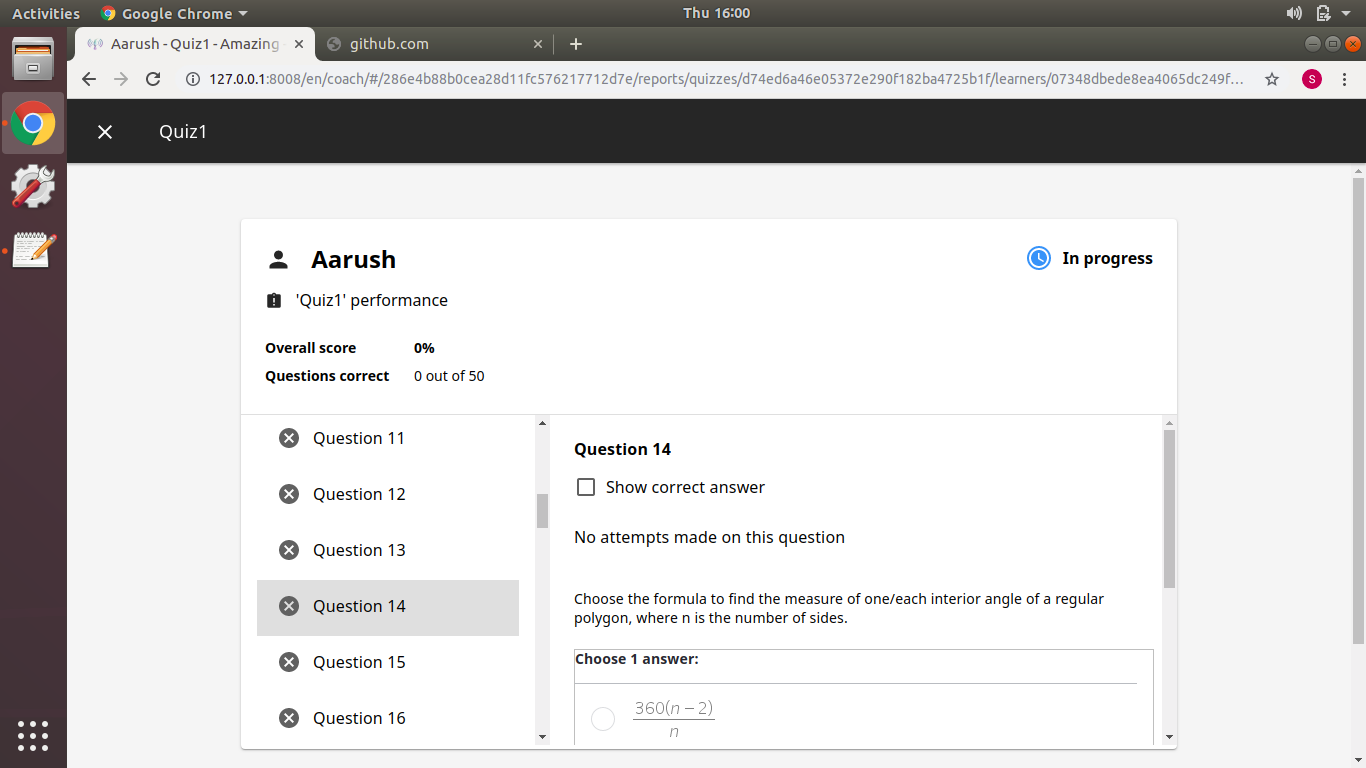1366x768 pixels.
Task: Open the system menu dropdown arrow
Action: tap(1347, 13)
